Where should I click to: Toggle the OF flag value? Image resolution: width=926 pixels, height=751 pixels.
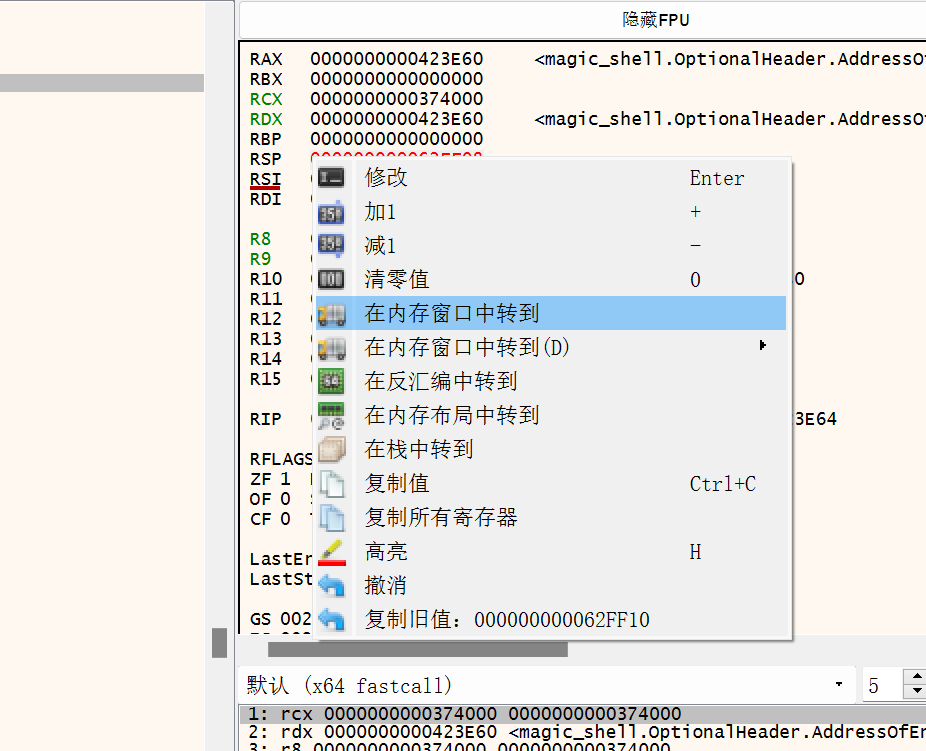(285, 499)
